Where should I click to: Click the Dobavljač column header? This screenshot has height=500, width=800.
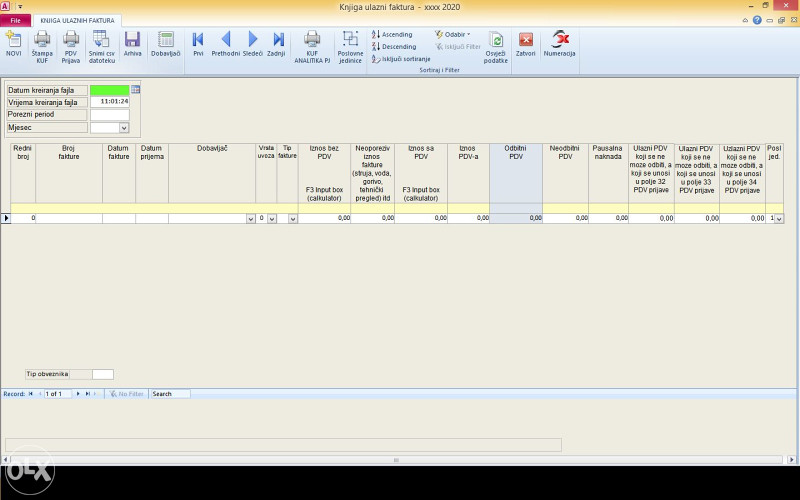pos(212,173)
